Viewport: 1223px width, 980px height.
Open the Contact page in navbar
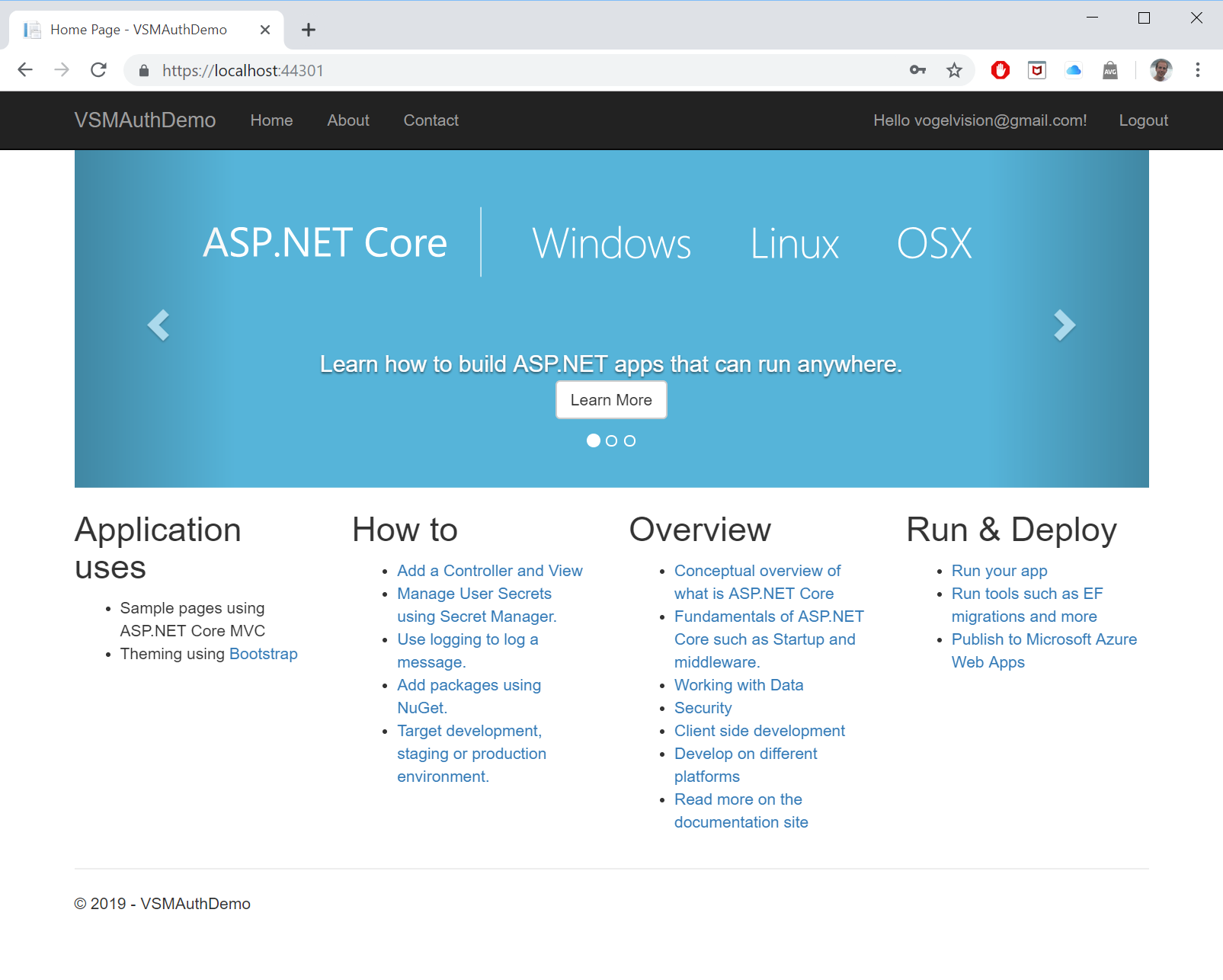pos(431,120)
